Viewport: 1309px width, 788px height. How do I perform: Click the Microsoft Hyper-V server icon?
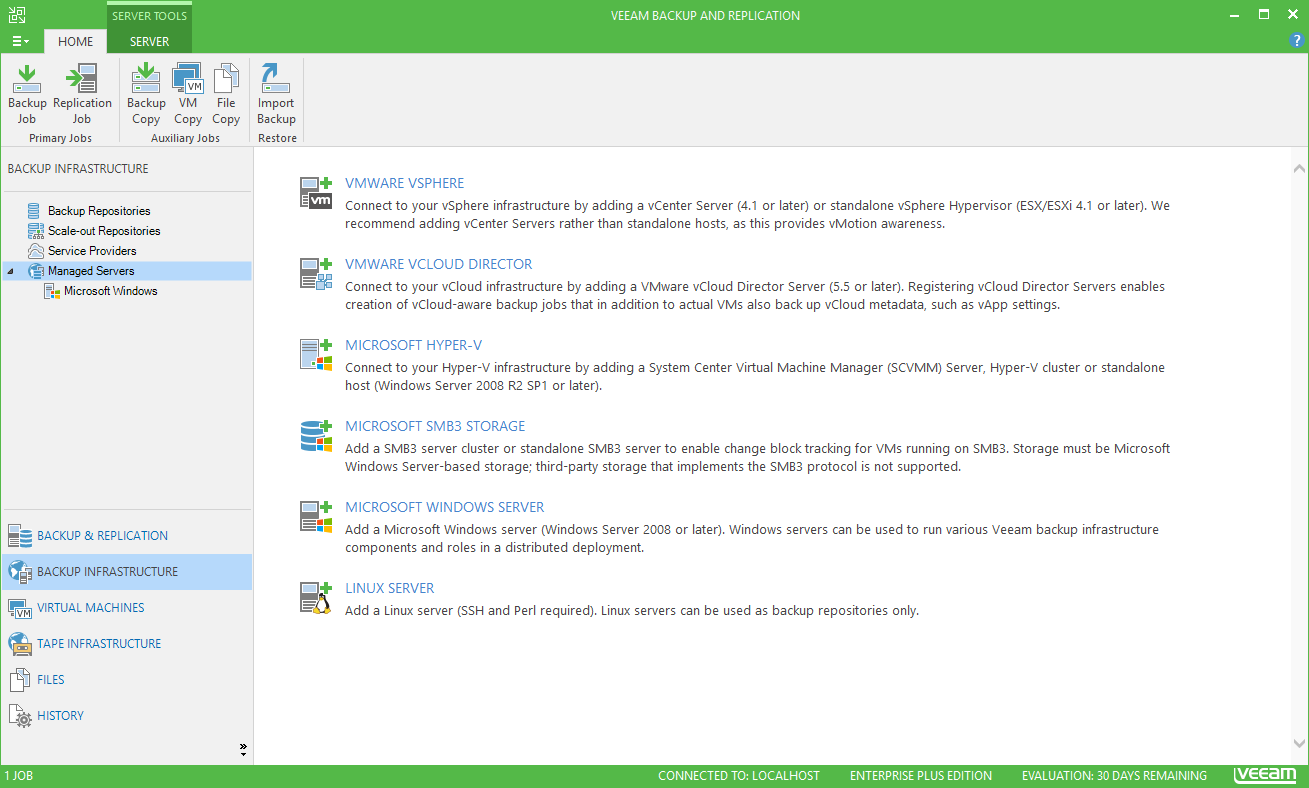[316, 354]
